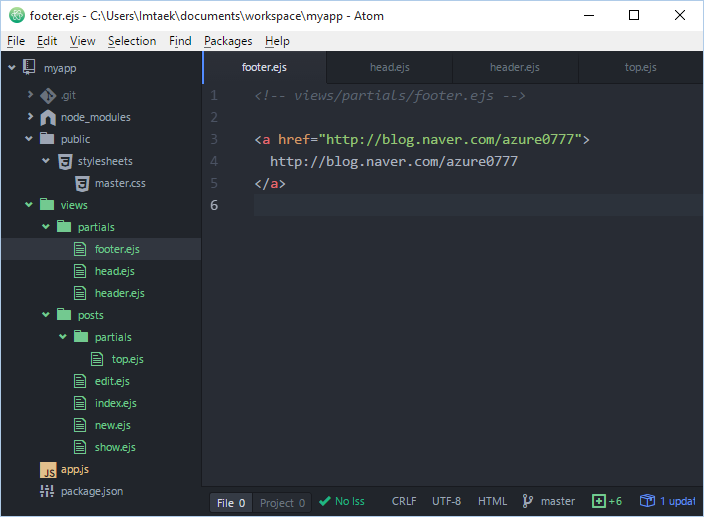Screen dimensions: 704x517
Task: Click the stylesheets CSS folder icon
Action: [65, 161]
